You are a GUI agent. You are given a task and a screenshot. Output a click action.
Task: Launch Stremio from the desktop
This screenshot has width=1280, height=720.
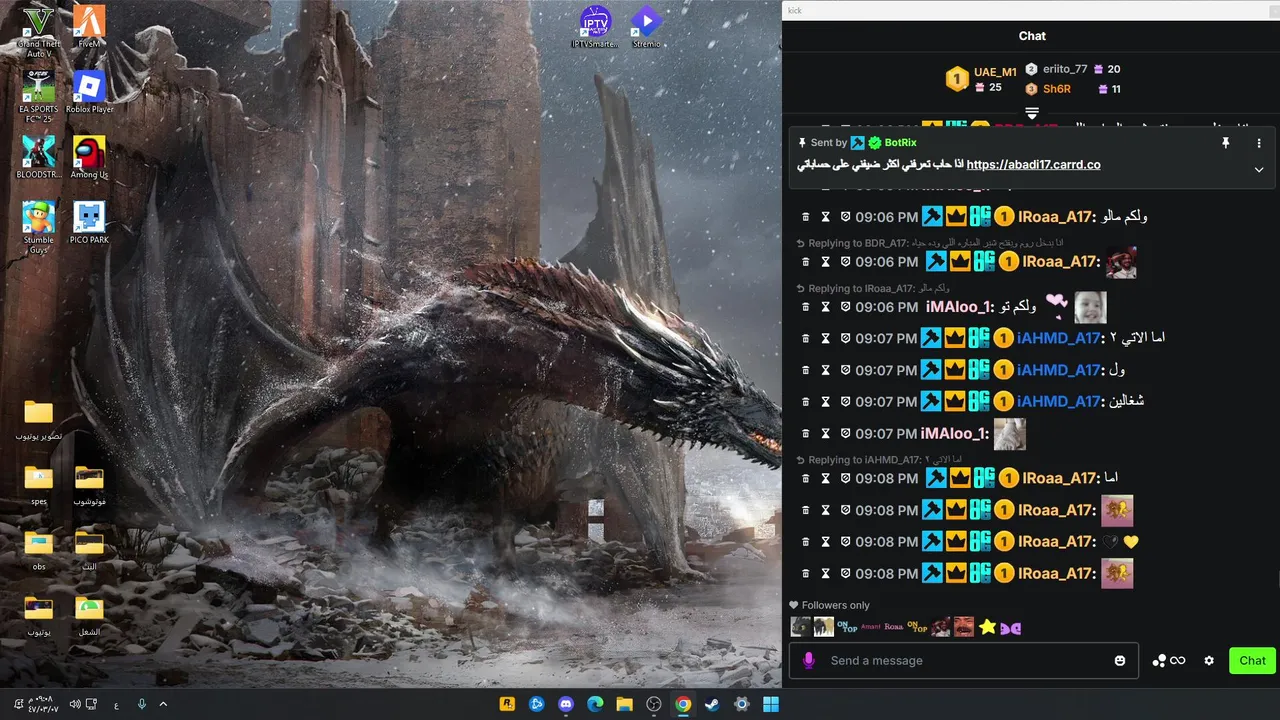(x=646, y=27)
